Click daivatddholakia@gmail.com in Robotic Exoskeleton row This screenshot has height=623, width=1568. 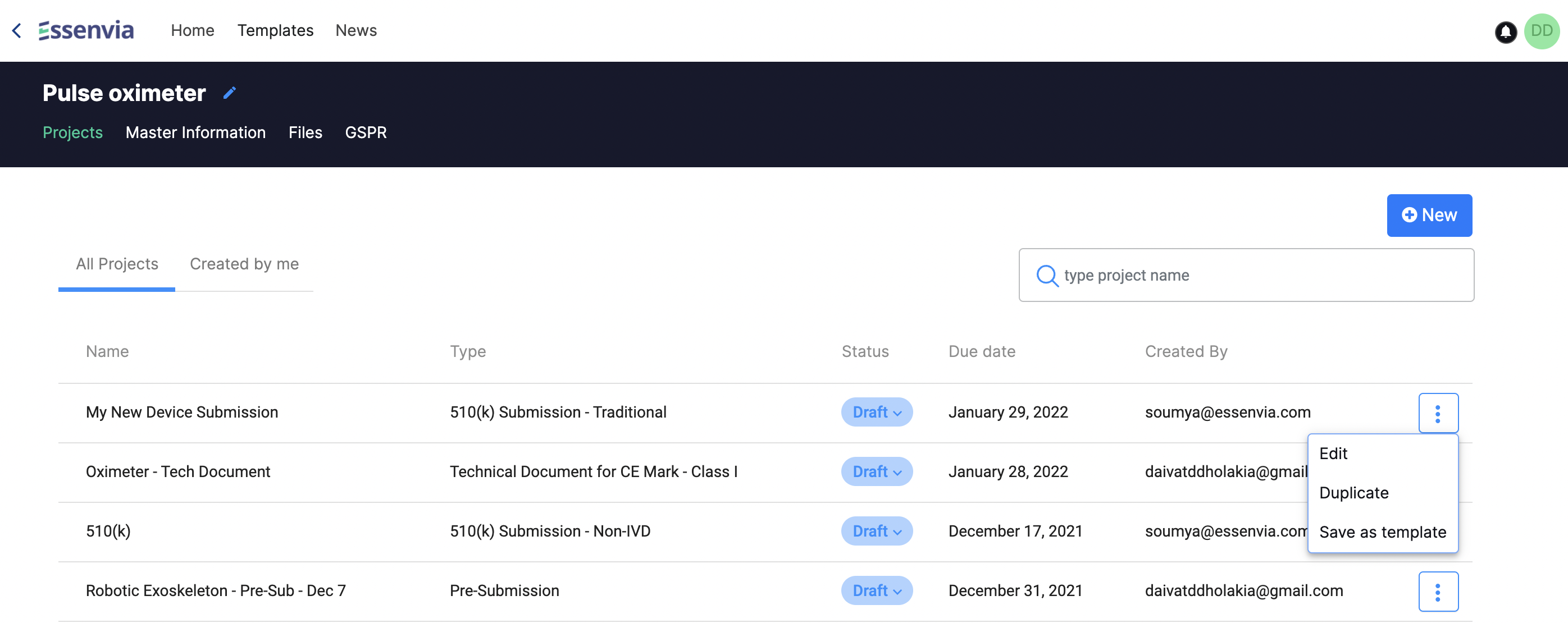[1243, 592]
